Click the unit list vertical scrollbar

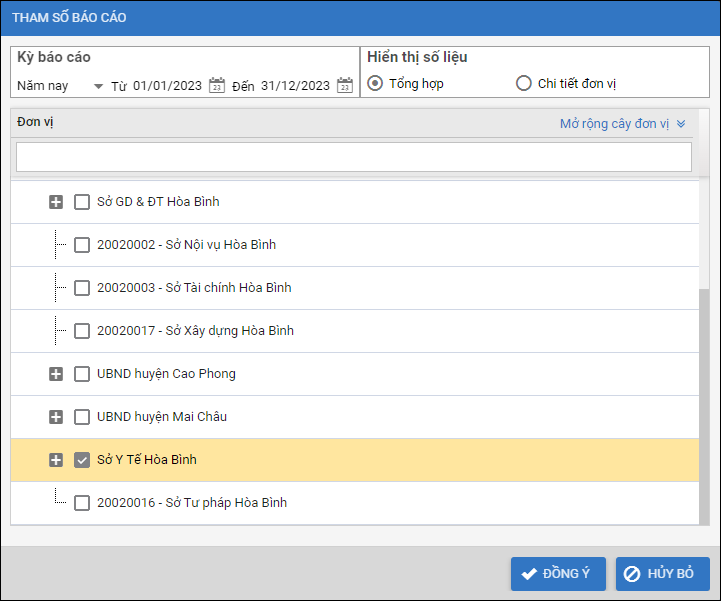(x=704, y=400)
